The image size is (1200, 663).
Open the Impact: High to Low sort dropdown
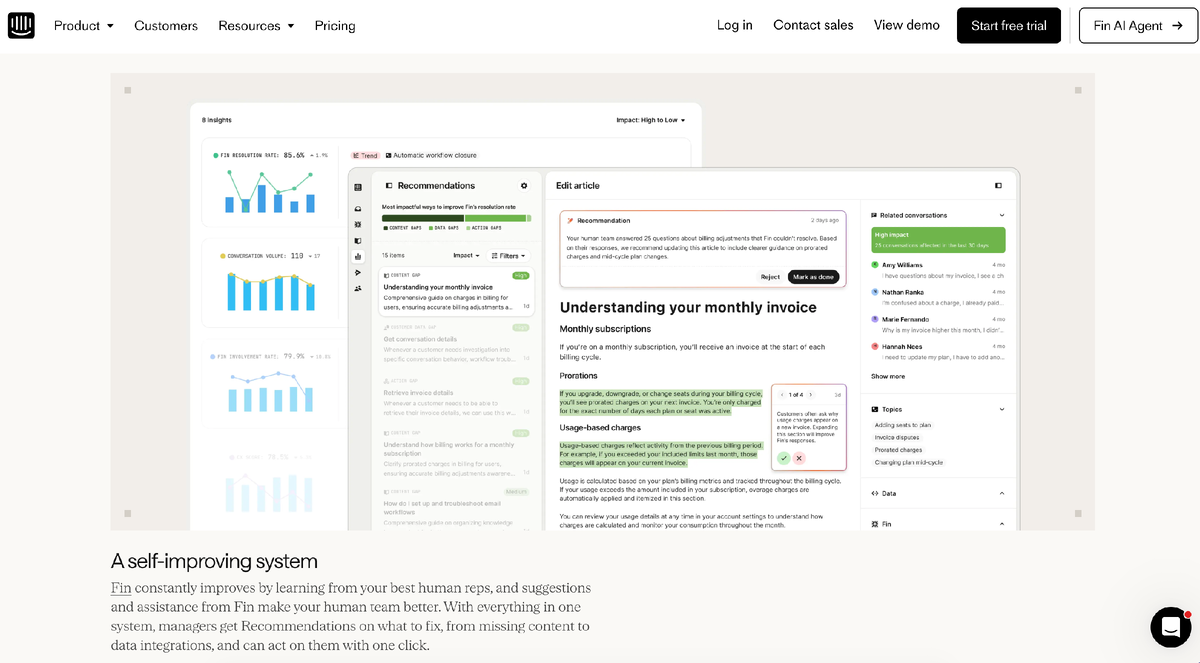(x=651, y=120)
